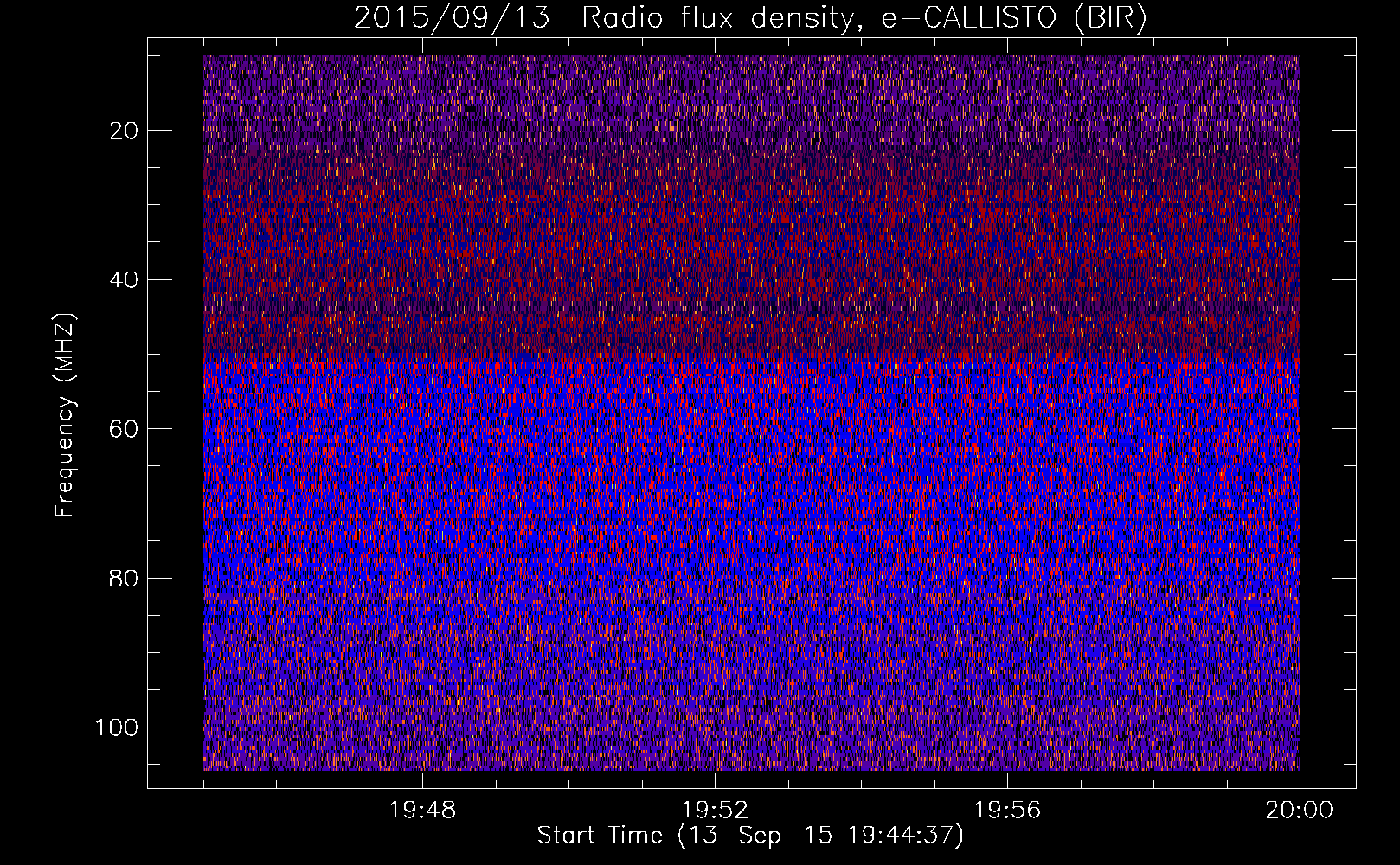The image size is (1400, 865).
Task: Click the time axis label '20:00'
Action: 1300,811
